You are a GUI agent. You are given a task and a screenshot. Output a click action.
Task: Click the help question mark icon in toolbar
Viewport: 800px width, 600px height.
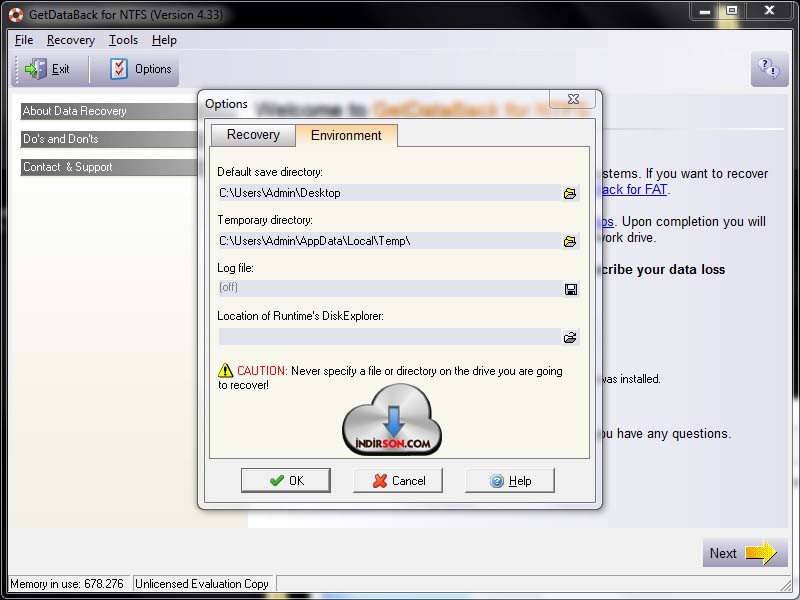pos(769,68)
